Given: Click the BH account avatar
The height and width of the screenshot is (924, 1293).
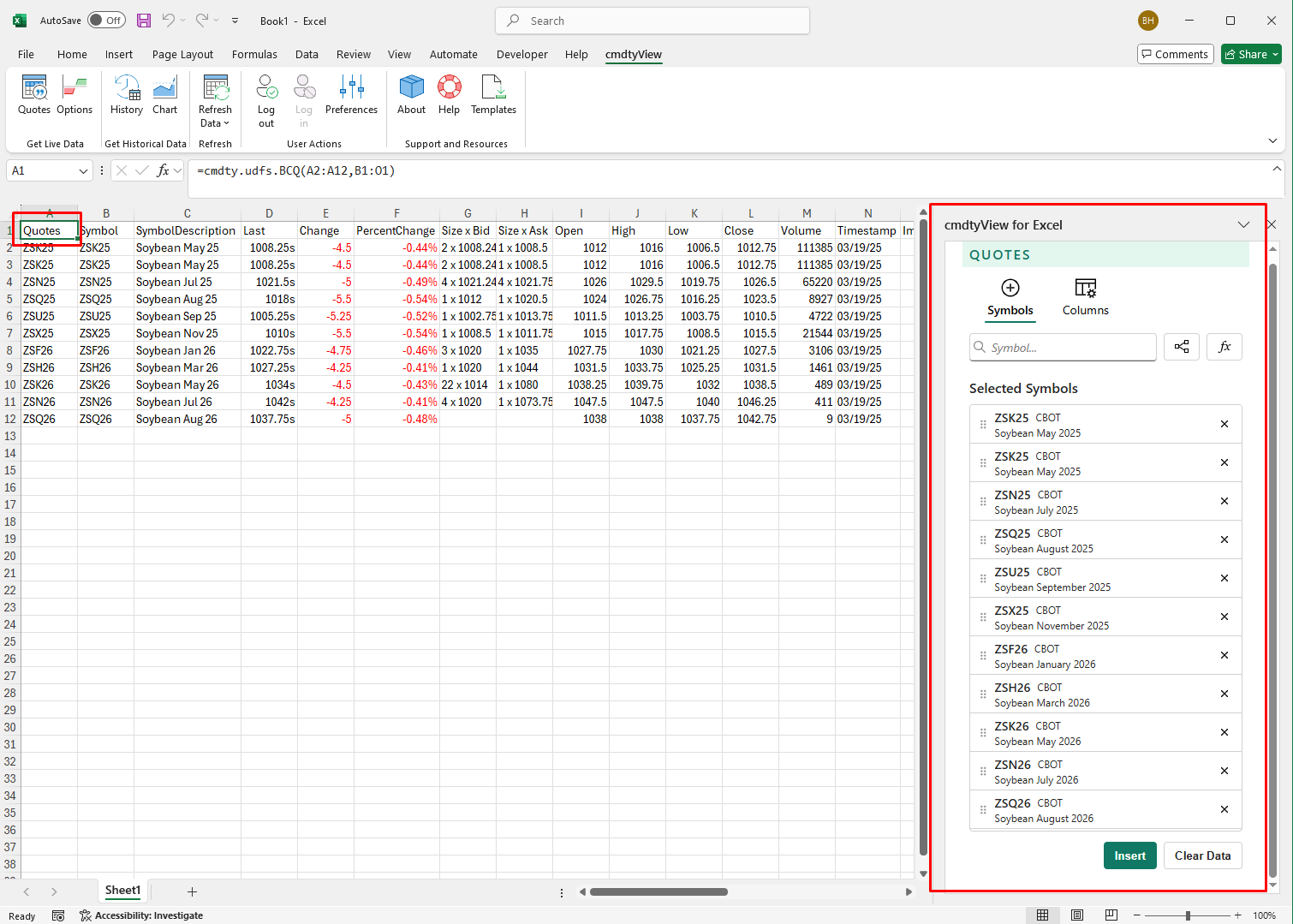Looking at the screenshot, I should pos(1147,21).
